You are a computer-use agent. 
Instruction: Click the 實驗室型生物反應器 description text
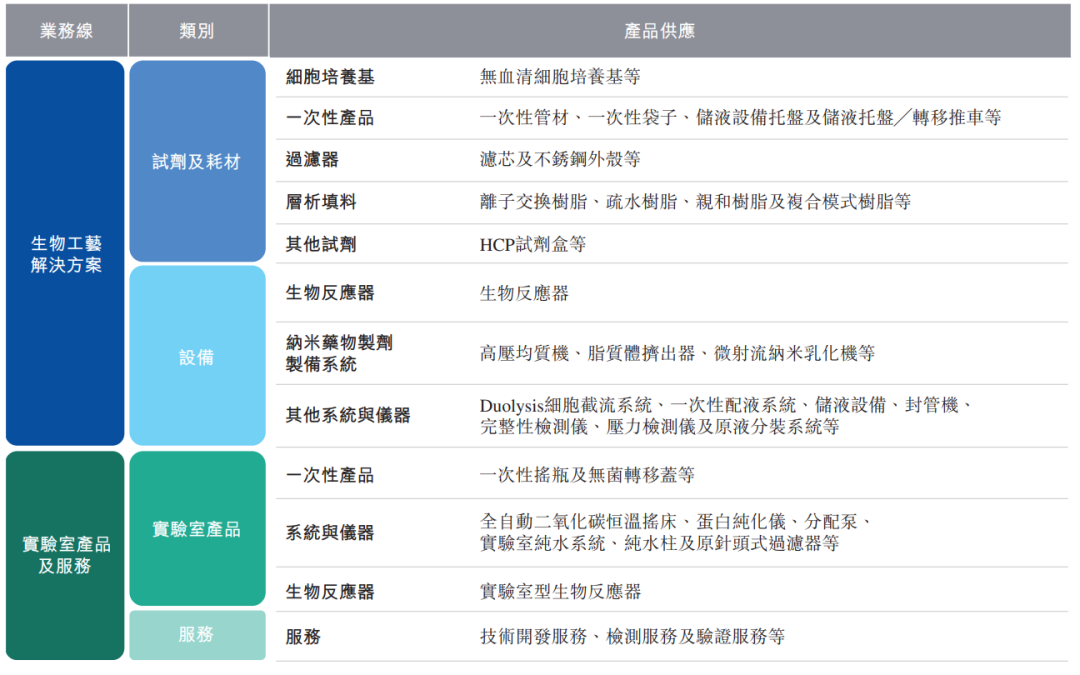click(x=561, y=591)
